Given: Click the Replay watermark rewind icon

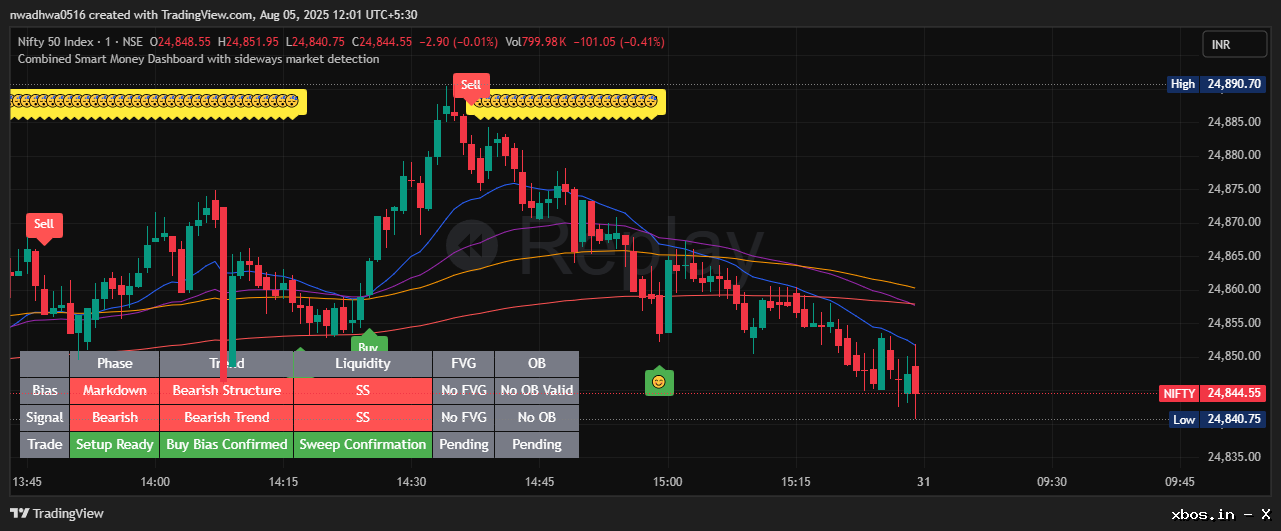Looking at the screenshot, I should pos(472,245).
